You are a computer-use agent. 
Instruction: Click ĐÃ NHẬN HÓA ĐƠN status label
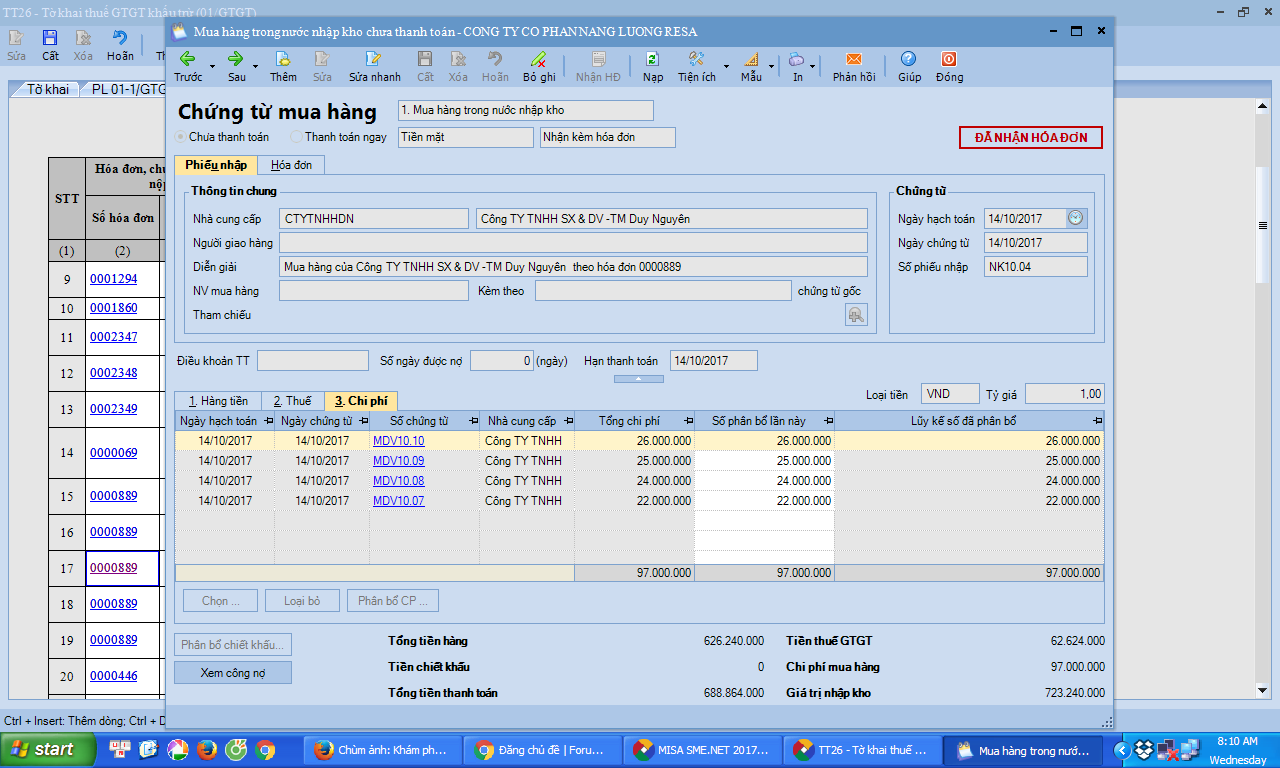tap(1031, 138)
